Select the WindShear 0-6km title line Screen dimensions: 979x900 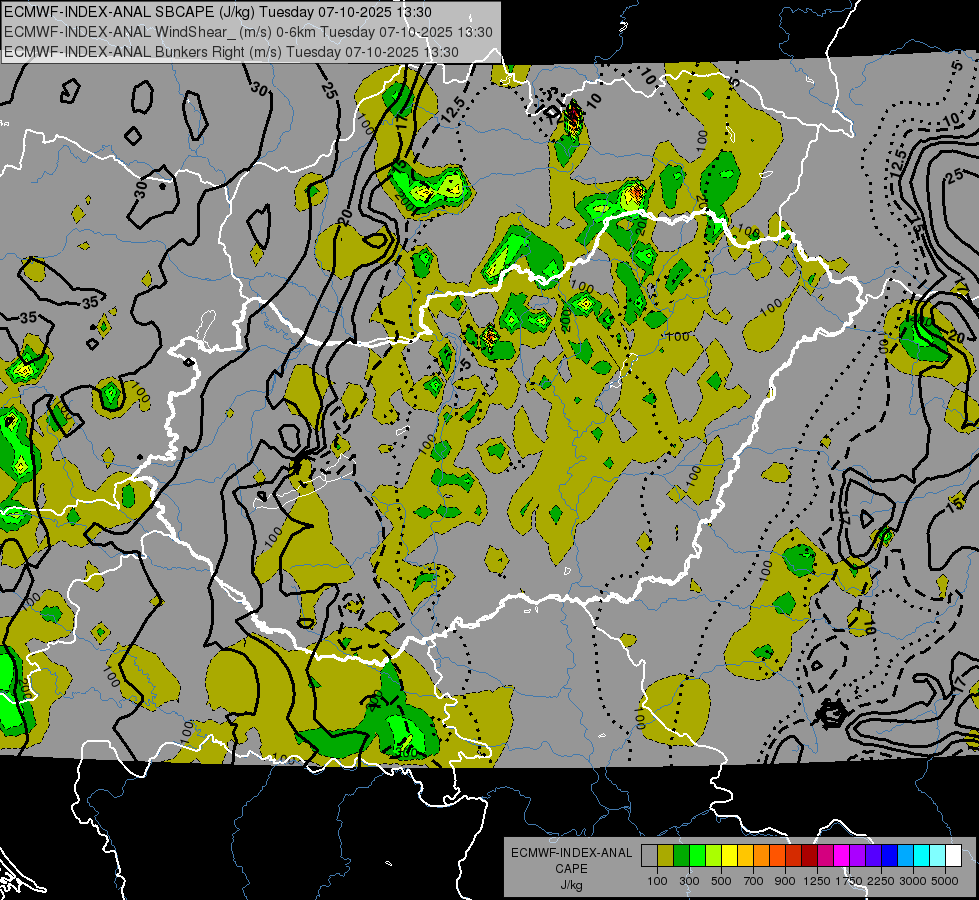pyautogui.click(x=248, y=32)
